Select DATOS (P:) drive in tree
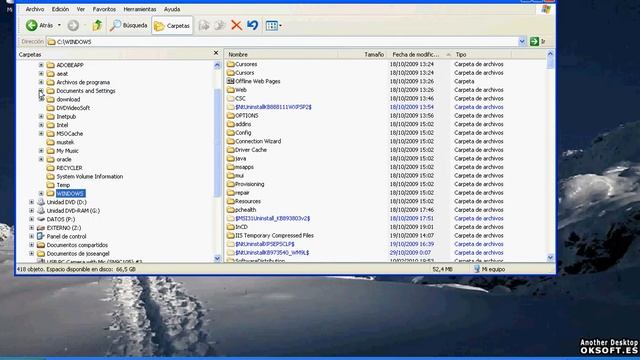The image size is (640, 360). (x=61, y=220)
